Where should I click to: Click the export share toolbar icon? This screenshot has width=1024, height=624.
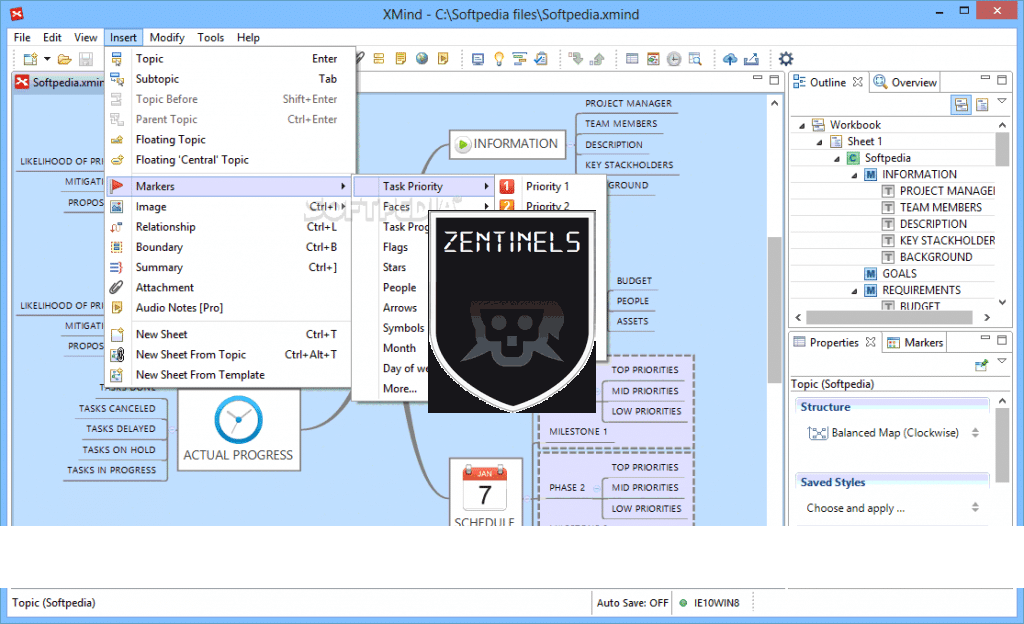[752, 59]
